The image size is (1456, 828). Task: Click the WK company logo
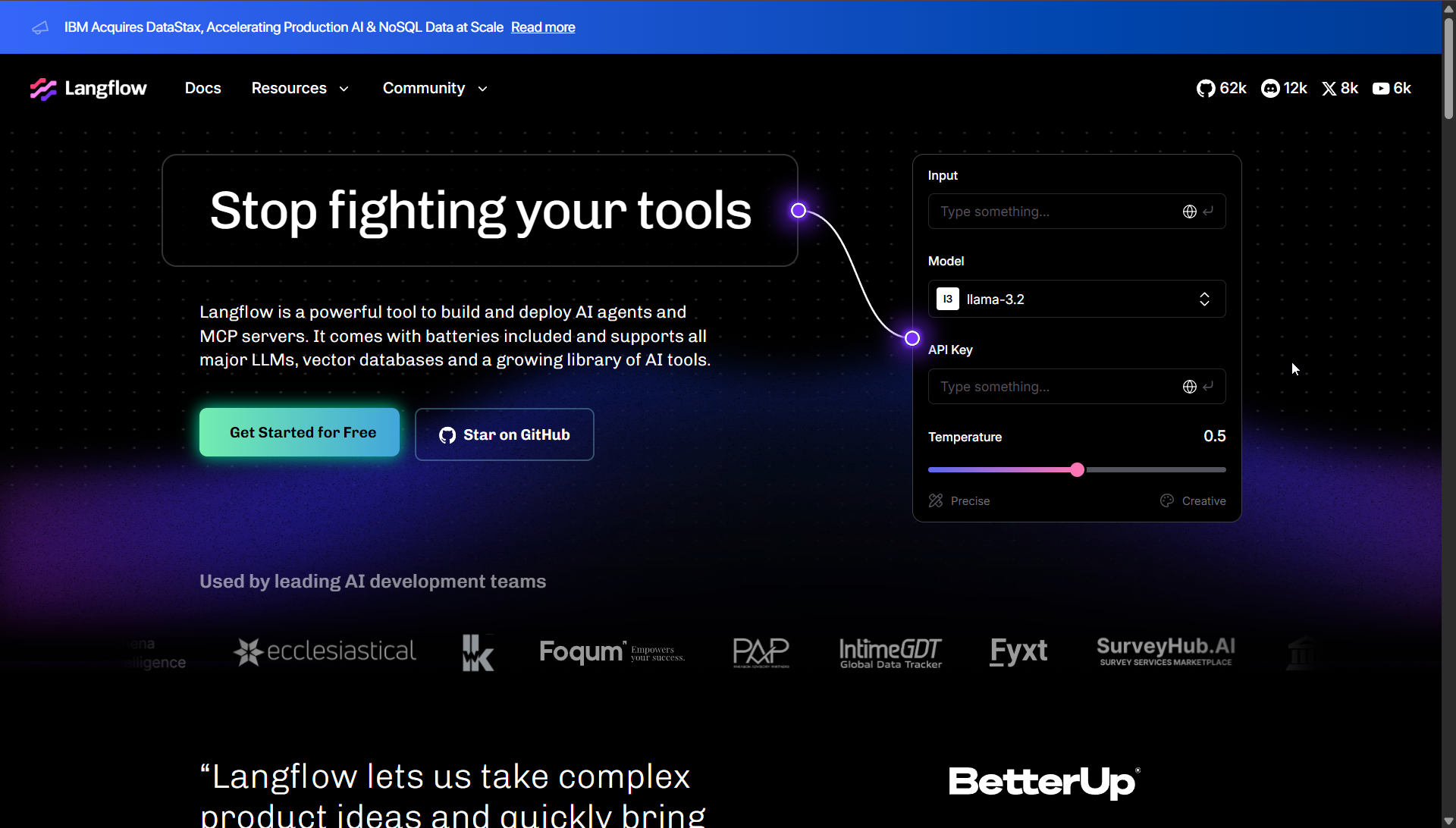coord(479,652)
